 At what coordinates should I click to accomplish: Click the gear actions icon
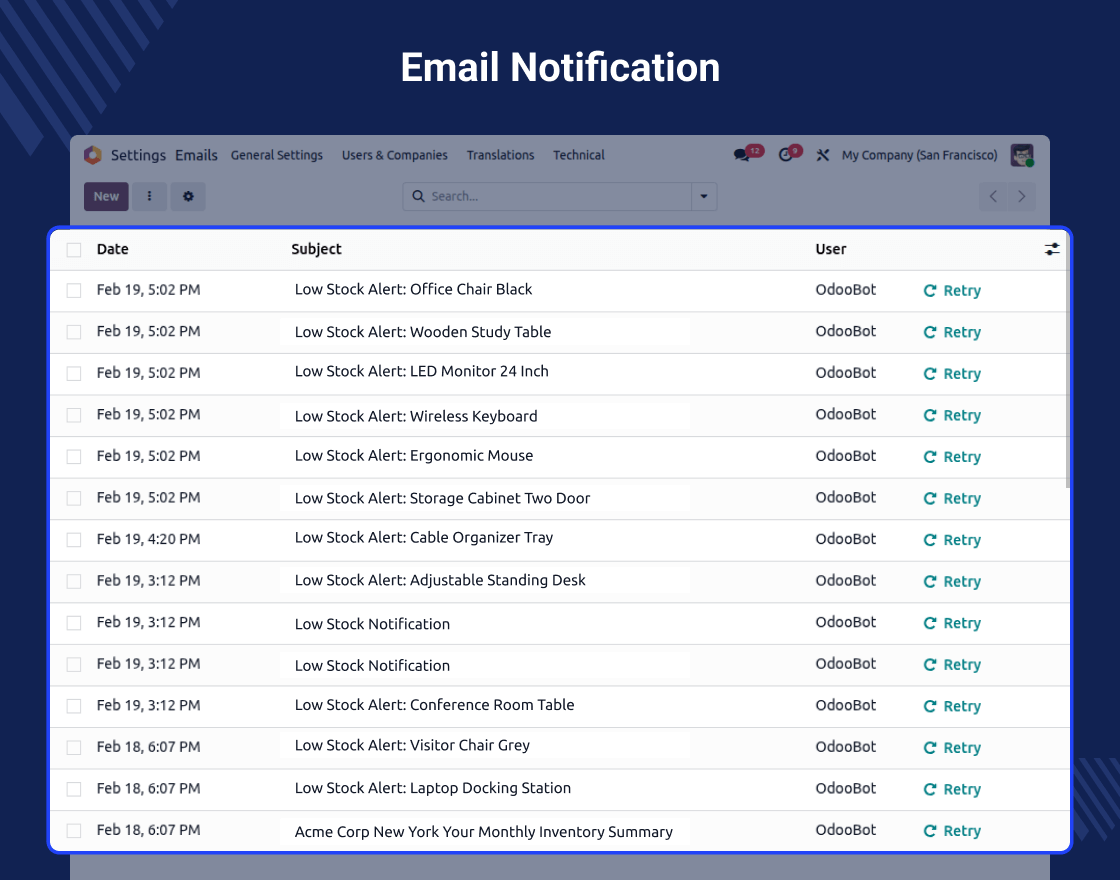(188, 197)
